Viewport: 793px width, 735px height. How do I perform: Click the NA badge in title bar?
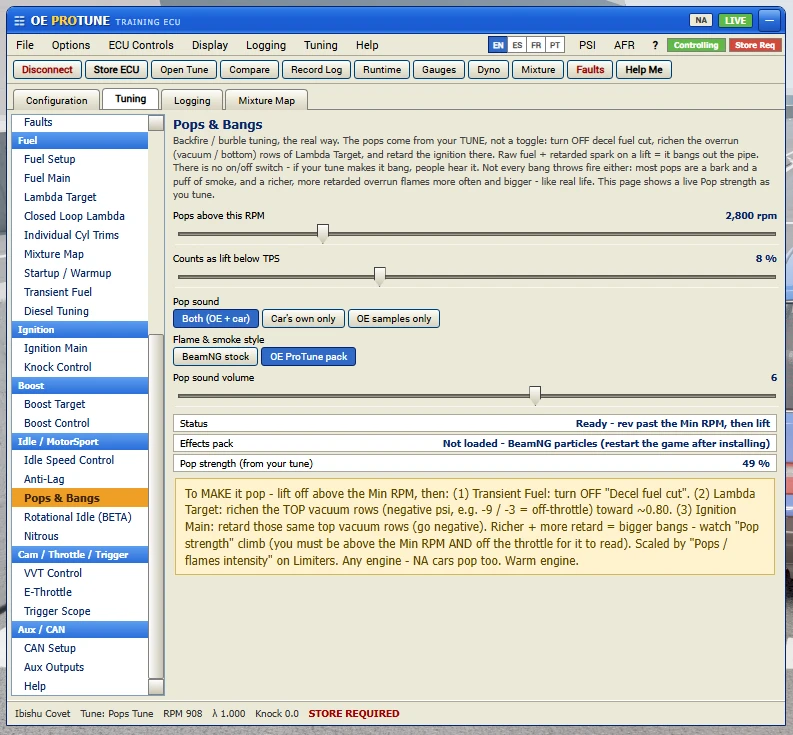pyautogui.click(x=701, y=20)
